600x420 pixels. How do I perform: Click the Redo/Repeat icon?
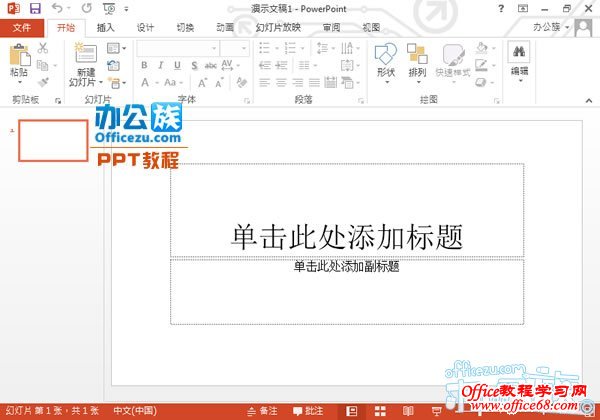coord(87,8)
